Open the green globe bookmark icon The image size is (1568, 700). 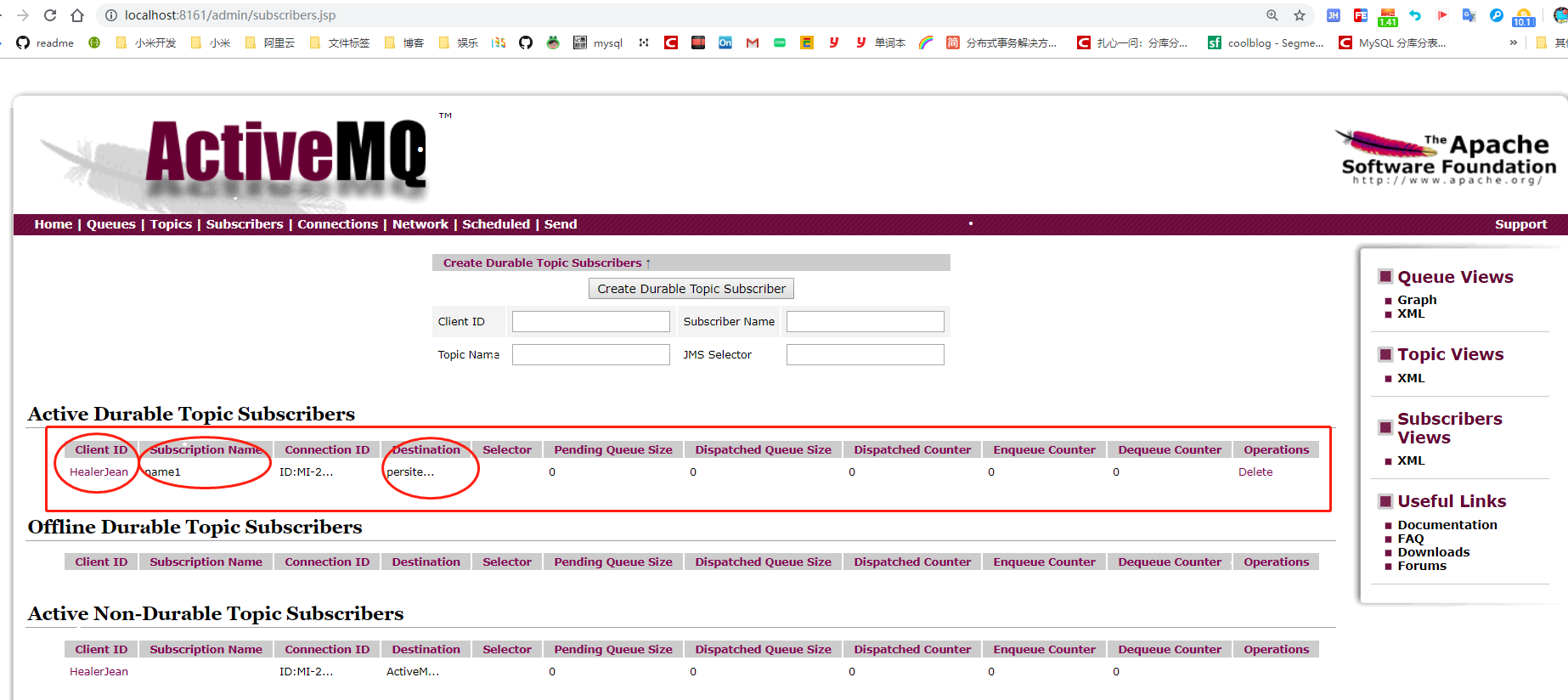(94, 42)
